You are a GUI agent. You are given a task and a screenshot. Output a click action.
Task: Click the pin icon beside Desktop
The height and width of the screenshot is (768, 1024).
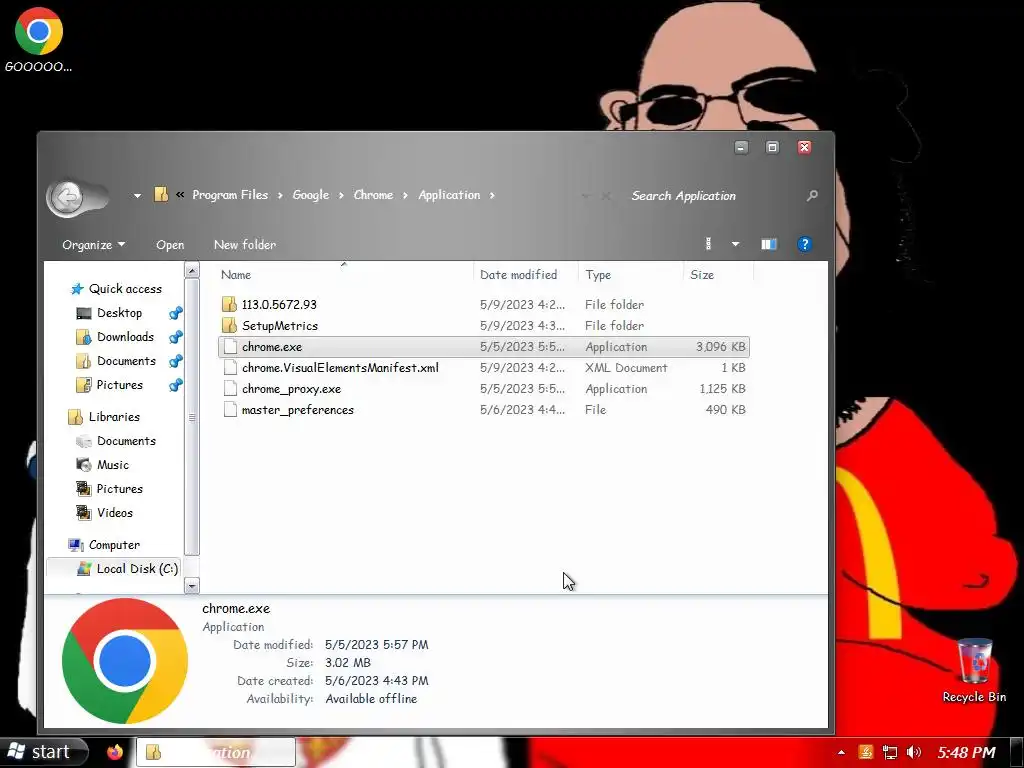pyautogui.click(x=175, y=313)
